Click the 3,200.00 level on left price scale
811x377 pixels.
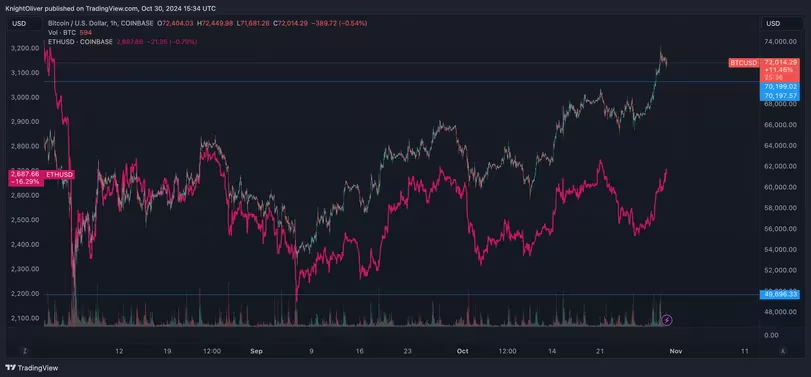tap(25, 48)
